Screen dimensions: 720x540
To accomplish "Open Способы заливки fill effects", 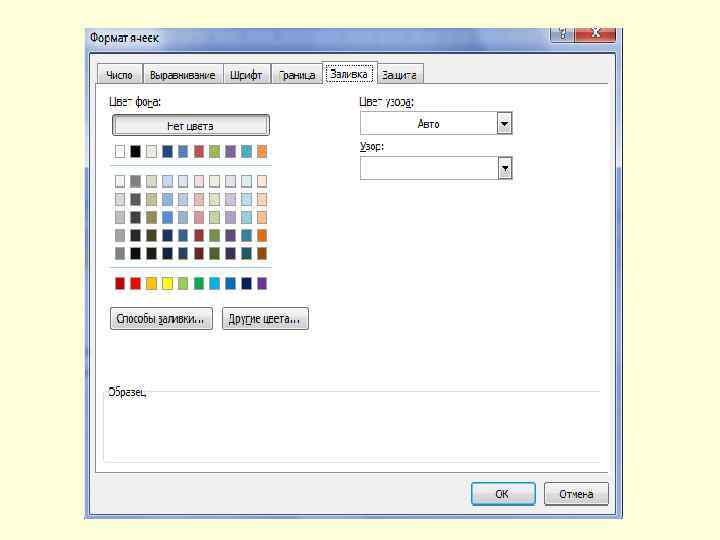I will coord(161,319).
